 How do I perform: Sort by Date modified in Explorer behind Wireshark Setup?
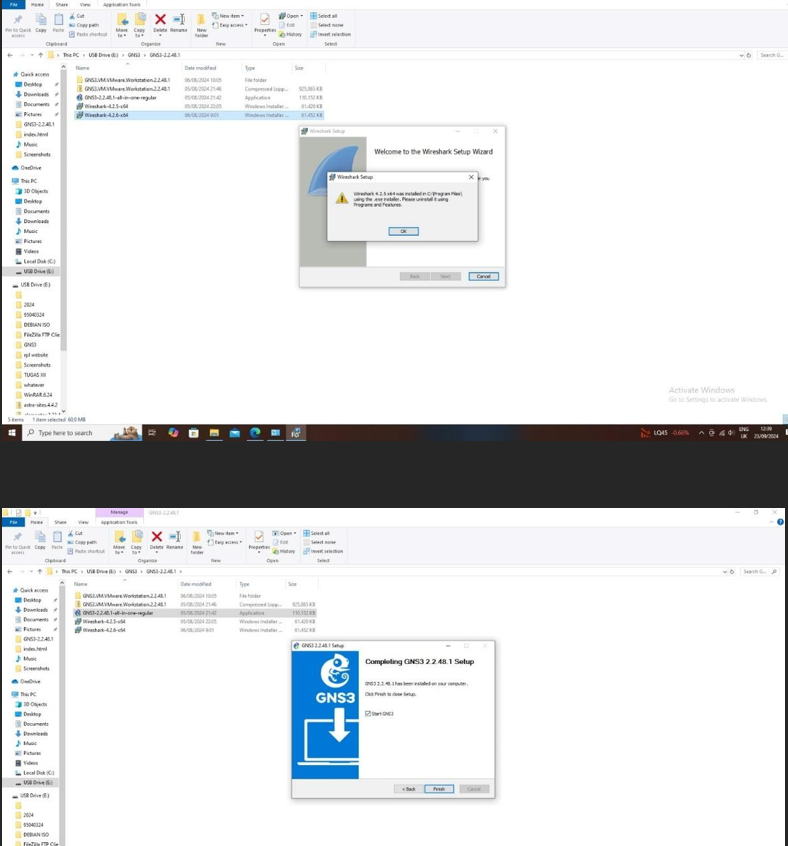point(200,68)
